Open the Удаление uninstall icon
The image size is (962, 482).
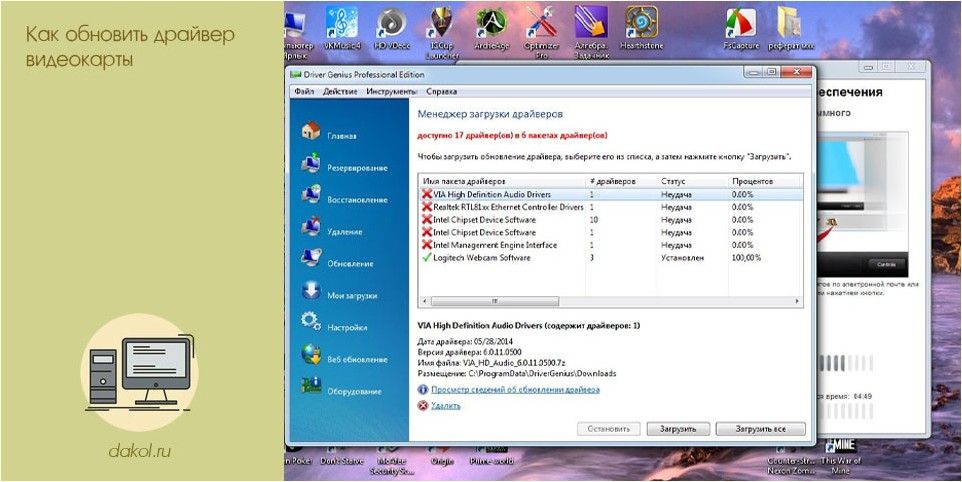[x=311, y=227]
